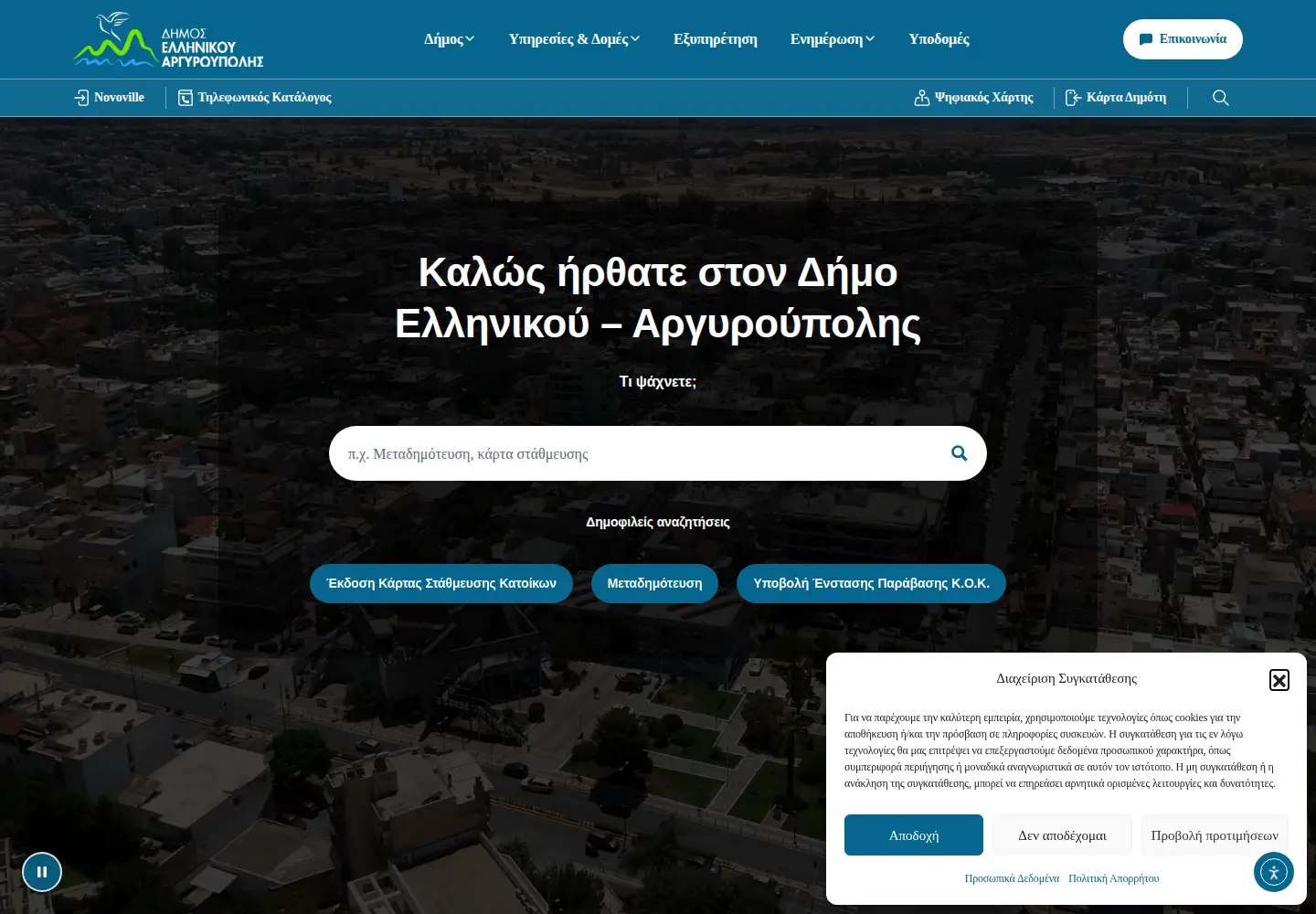Viewport: 1316px width, 914px height.
Task: Open Προβολή προτιμήσεων cookie preferences
Action: (1215, 835)
